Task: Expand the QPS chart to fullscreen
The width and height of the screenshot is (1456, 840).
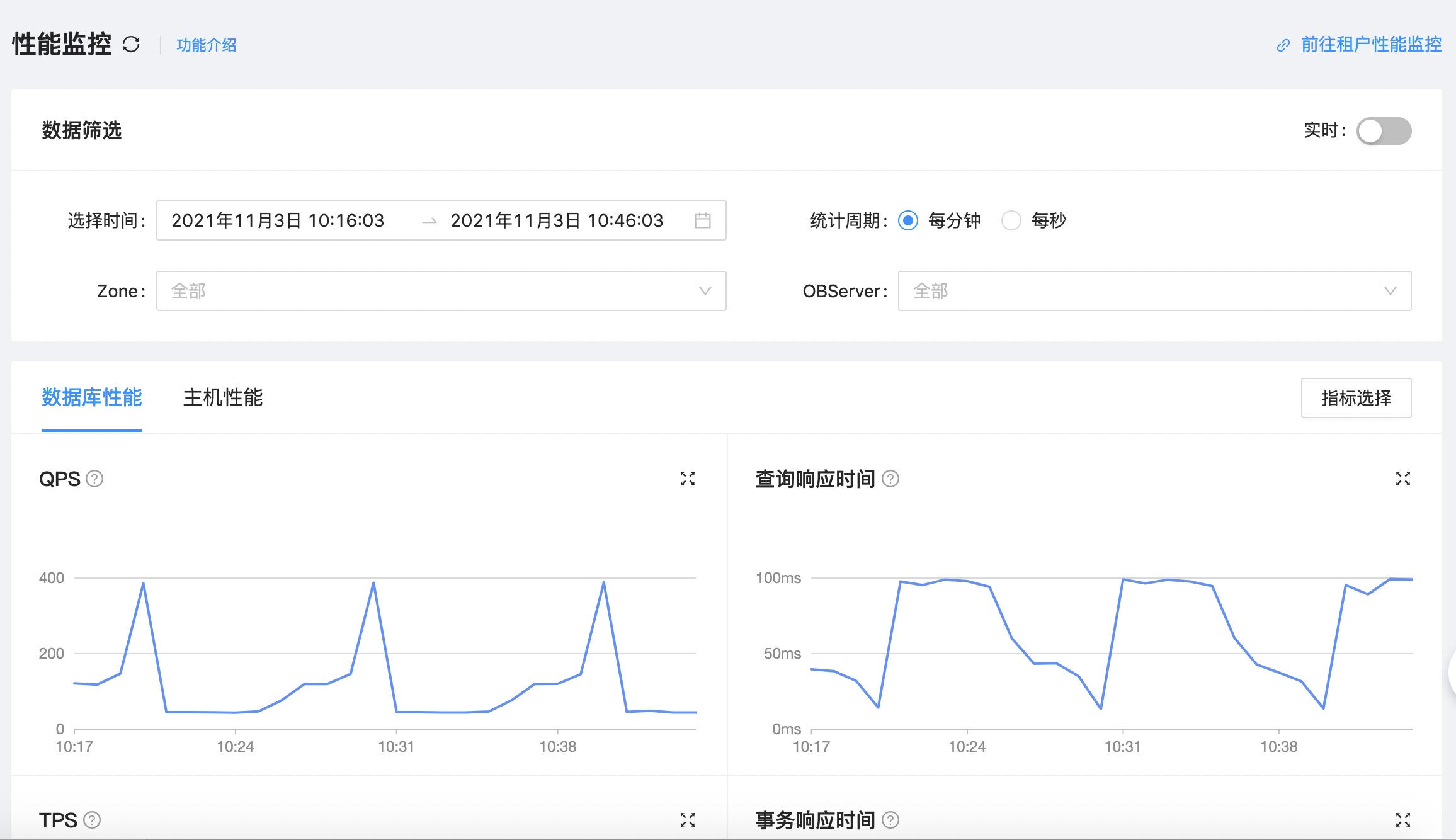Action: (x=688, y=479)
